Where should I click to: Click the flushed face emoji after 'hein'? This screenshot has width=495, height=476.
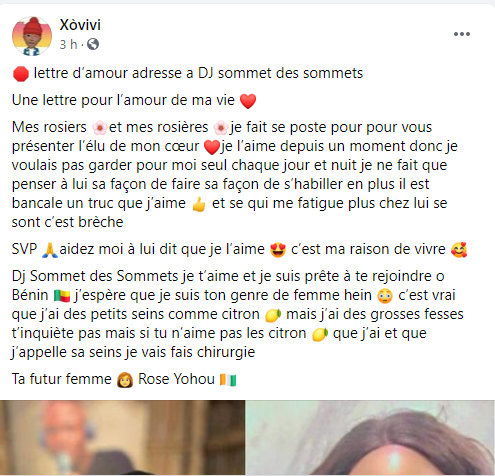click(385, 296)
